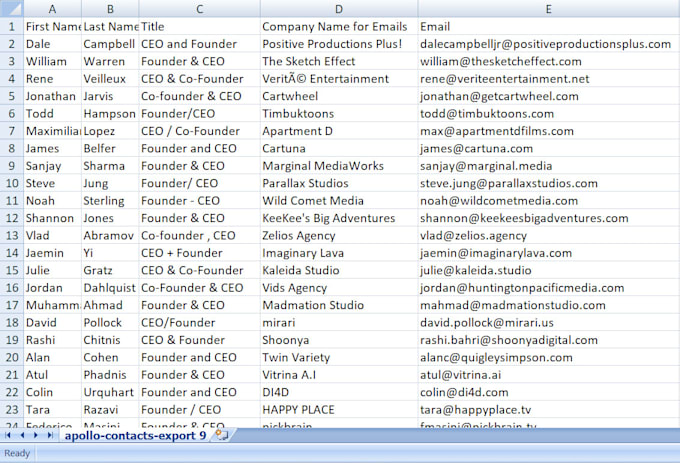Select cell containing 'Veilleux'
This screenshot has height=463, width=680.
pyautogui.click(x=110, y=79)
